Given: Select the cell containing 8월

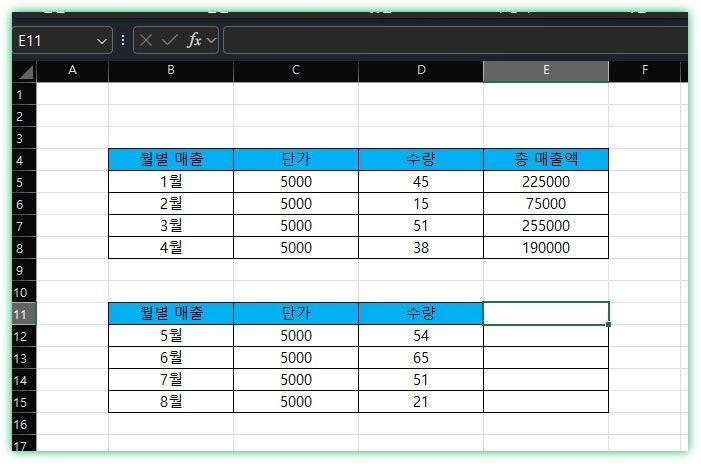Looking at the screenshot, I should 171,402.
